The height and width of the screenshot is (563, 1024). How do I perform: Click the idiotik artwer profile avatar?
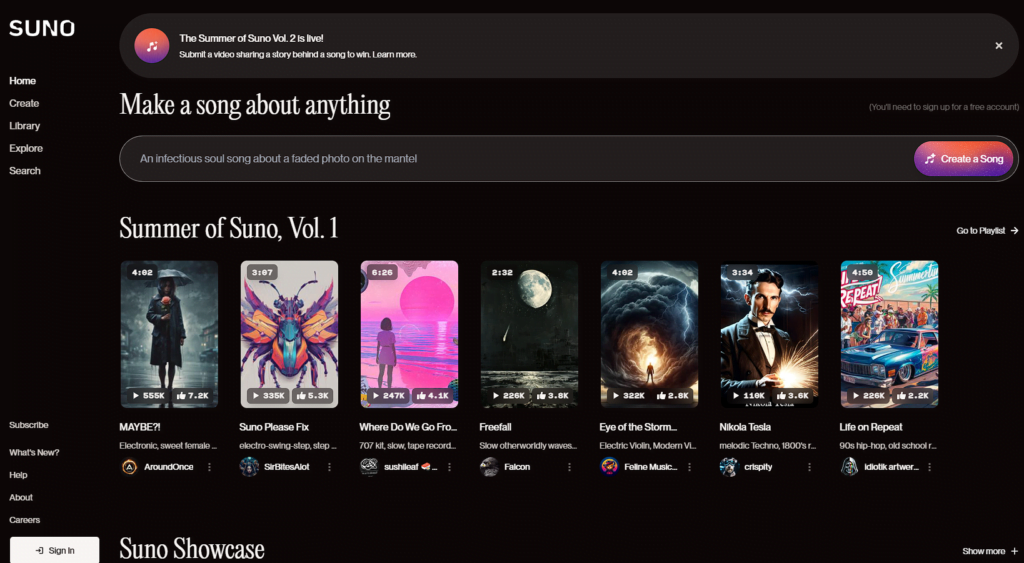pyautogui.click(x=849, y=467)
